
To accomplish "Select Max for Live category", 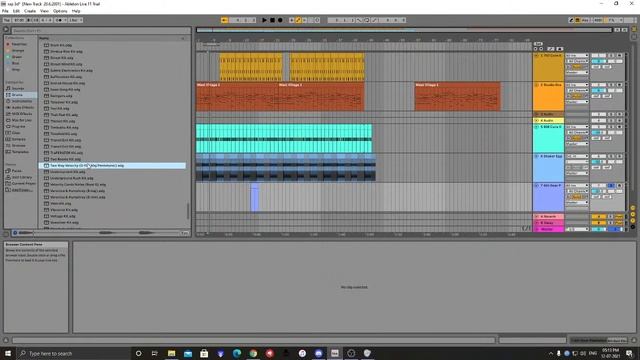I will coord(21,120).
